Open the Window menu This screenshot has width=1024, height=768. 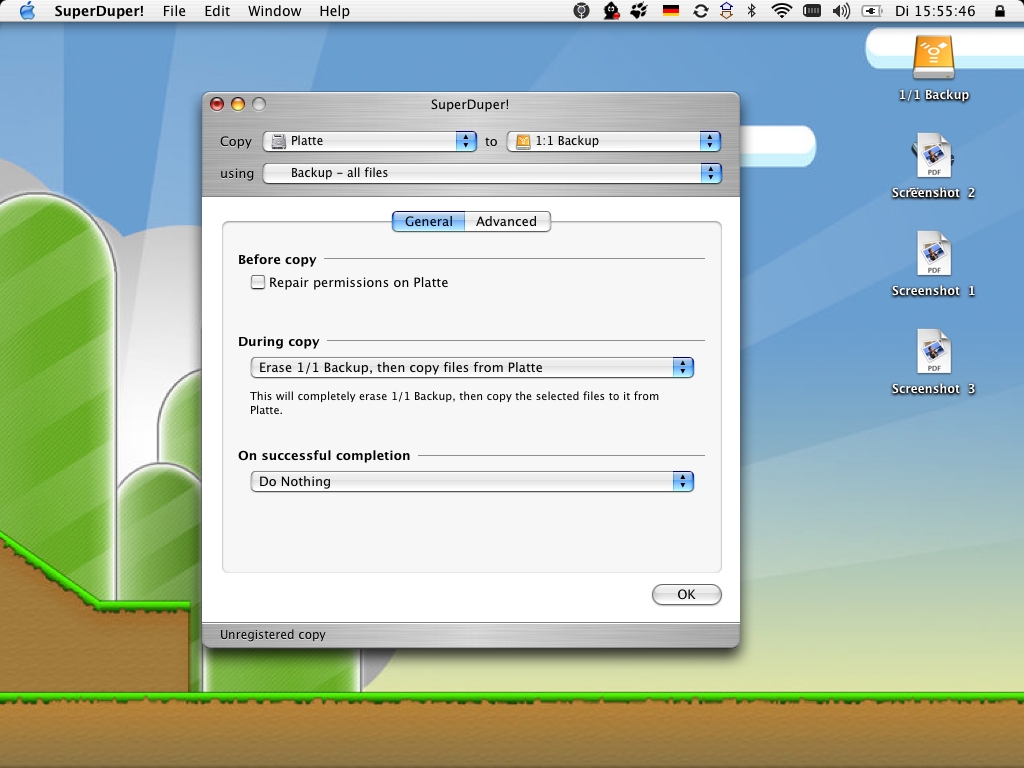pyautogui.click(x=274, y=11)
